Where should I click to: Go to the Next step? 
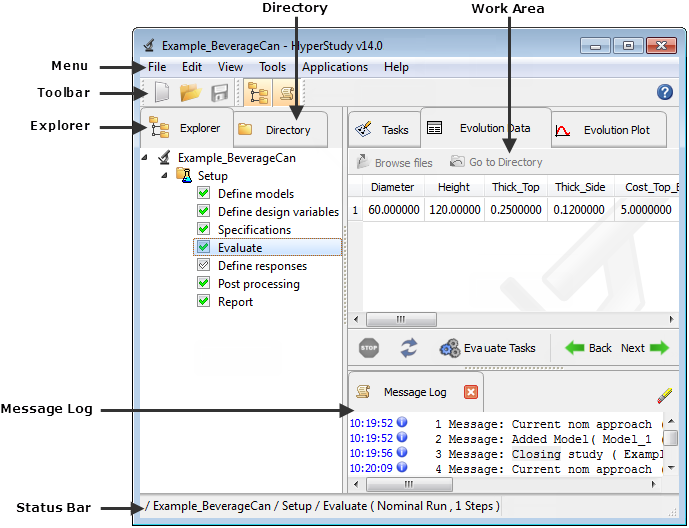(x=645, y=348)
